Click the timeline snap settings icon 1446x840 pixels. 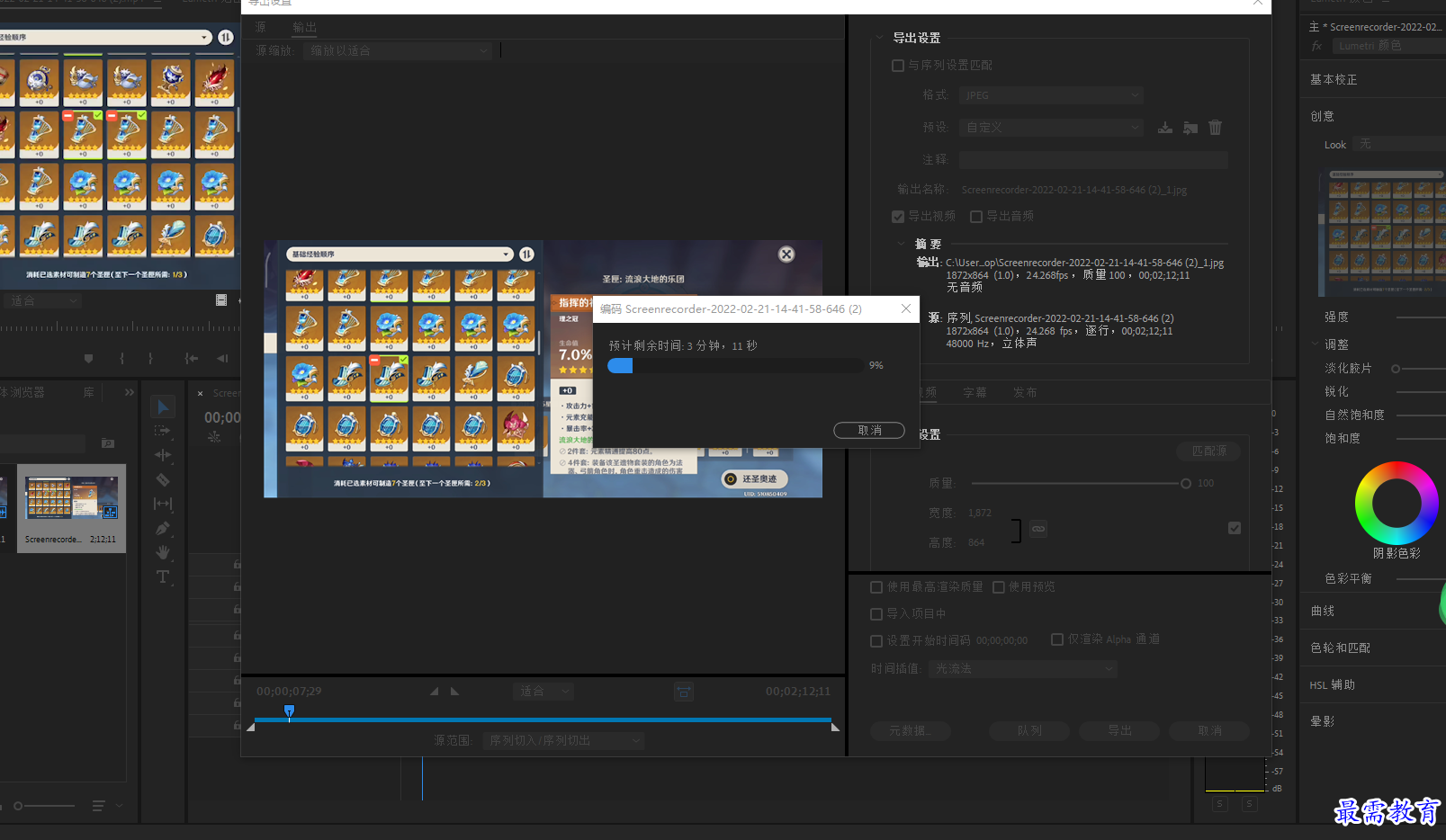(x=214, y=437)
